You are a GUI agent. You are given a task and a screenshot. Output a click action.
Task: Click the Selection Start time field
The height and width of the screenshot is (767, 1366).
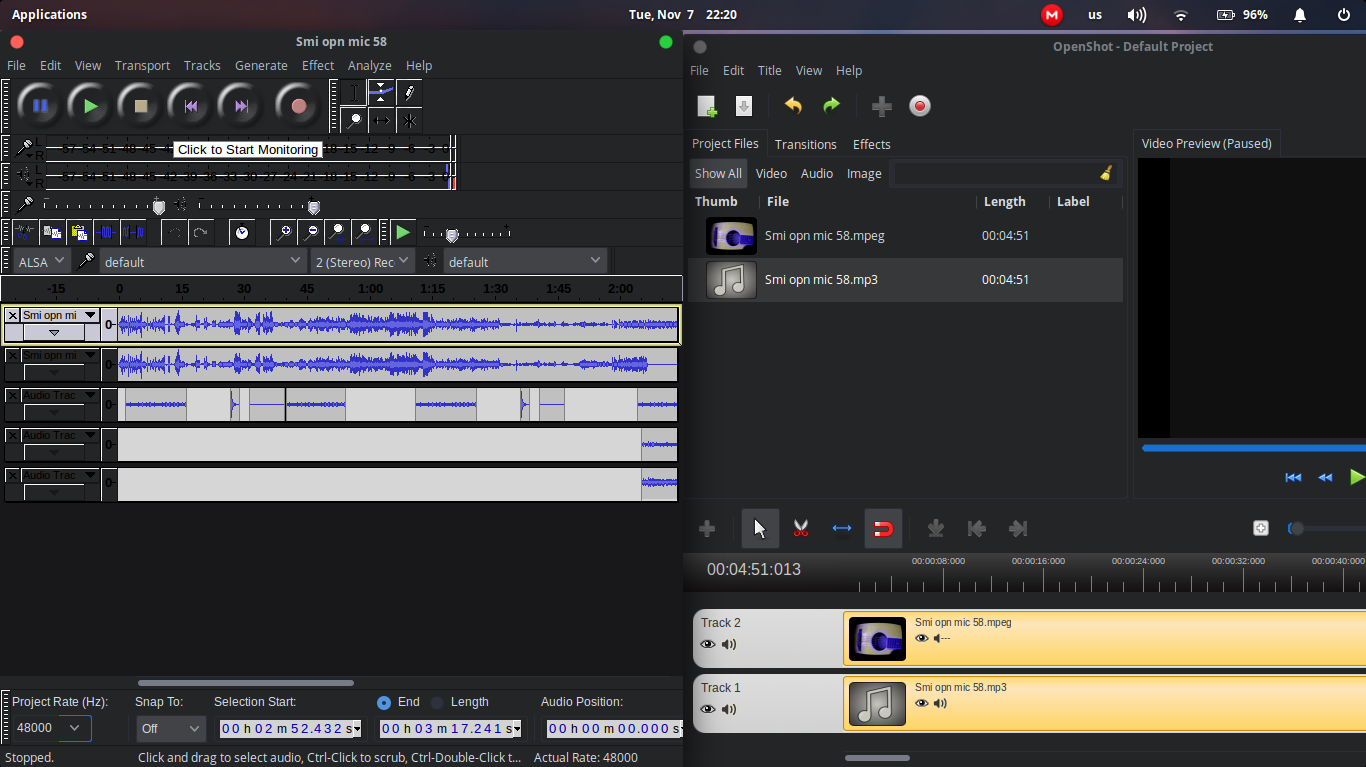click(x=290, y=728)
